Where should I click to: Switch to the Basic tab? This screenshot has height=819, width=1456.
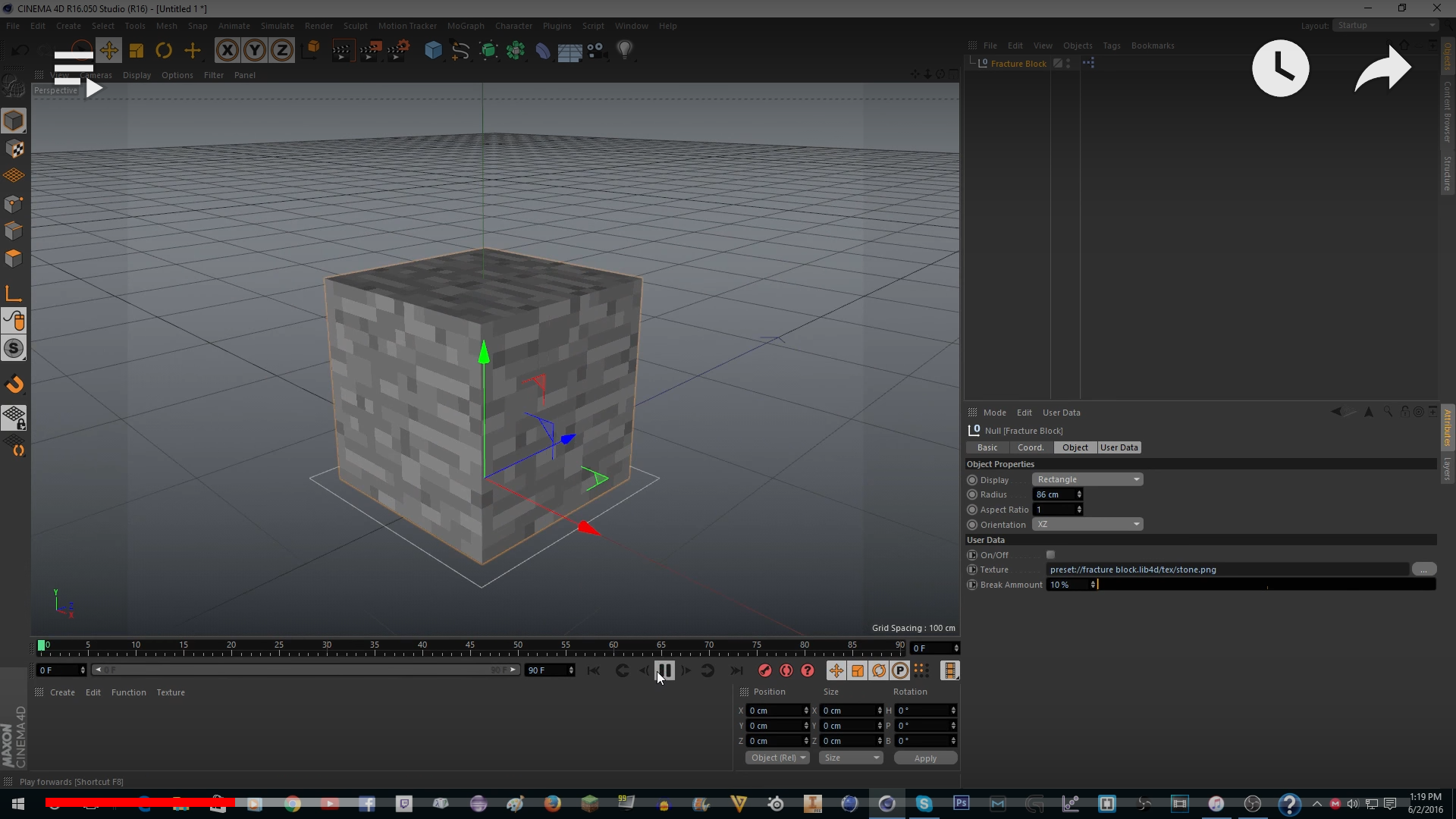point(987,447)
